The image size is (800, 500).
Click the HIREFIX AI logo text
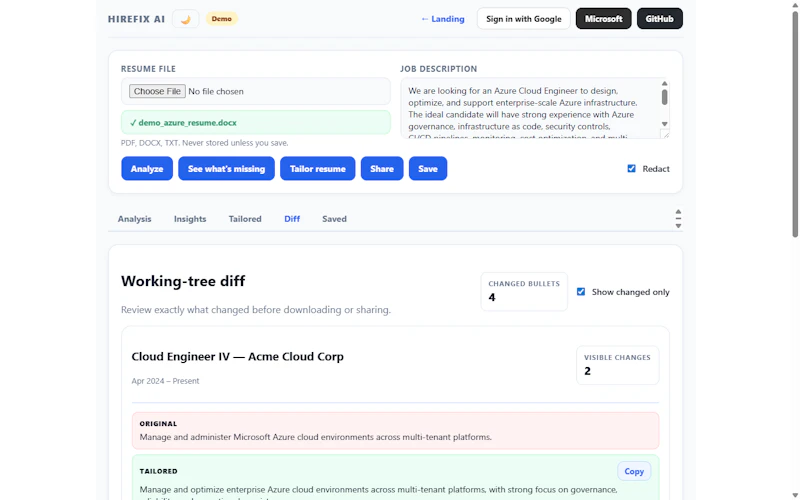pyautogui.click(x=136, y=19)
